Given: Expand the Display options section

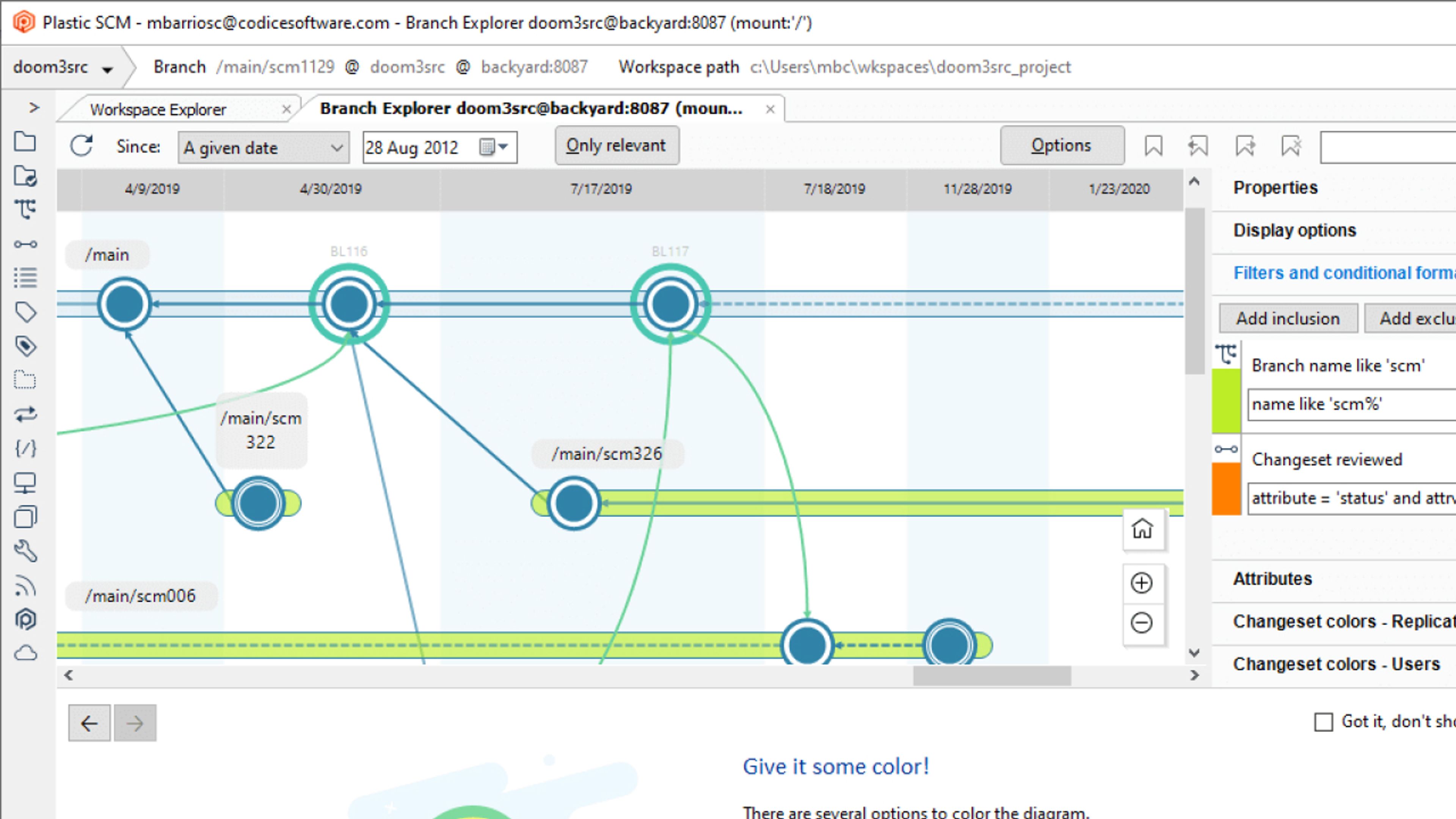Looking at the screenshot, I should [x=1294, y=230].
